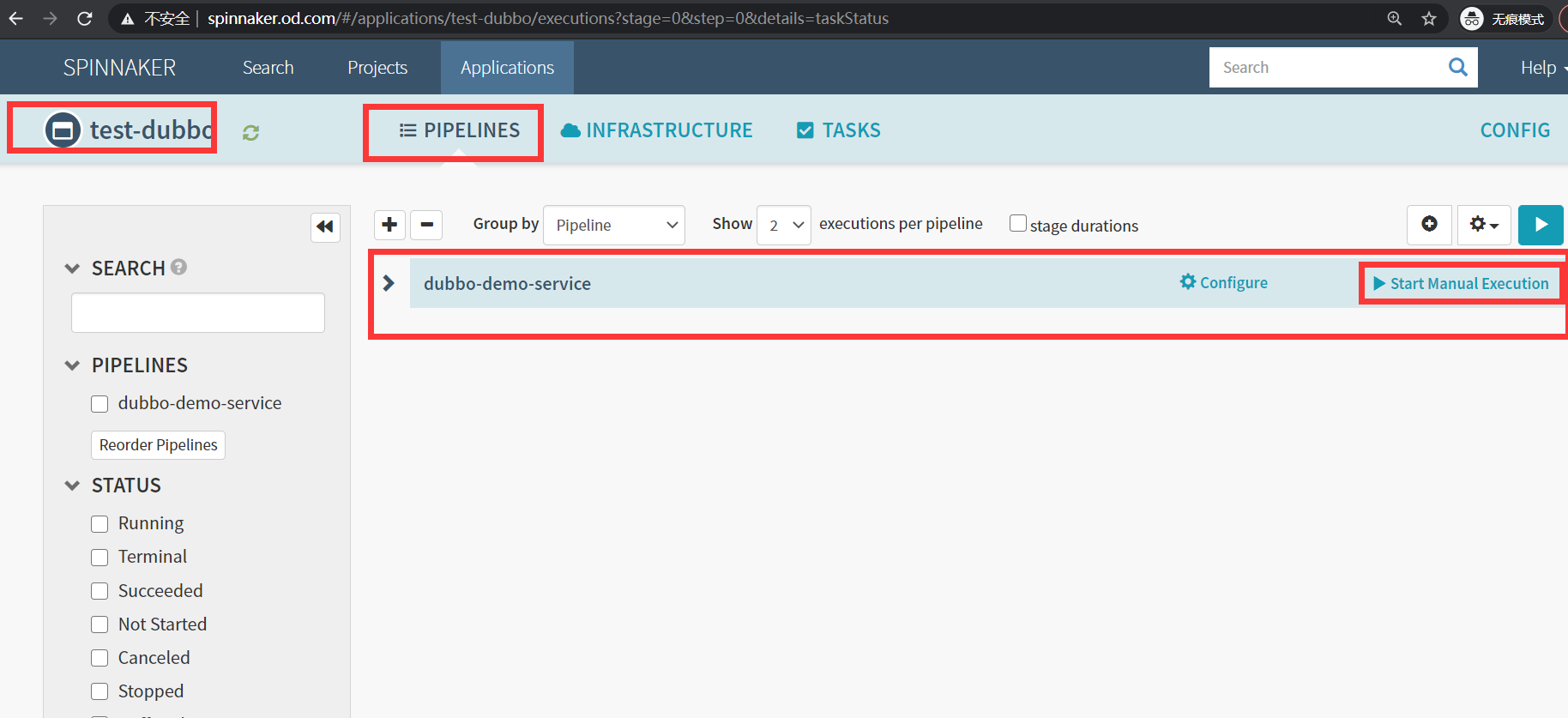This screenshot has height=718, width=1568.
Task: Refresh application data with green arrows icon
Action: click(x=250, y=132)
